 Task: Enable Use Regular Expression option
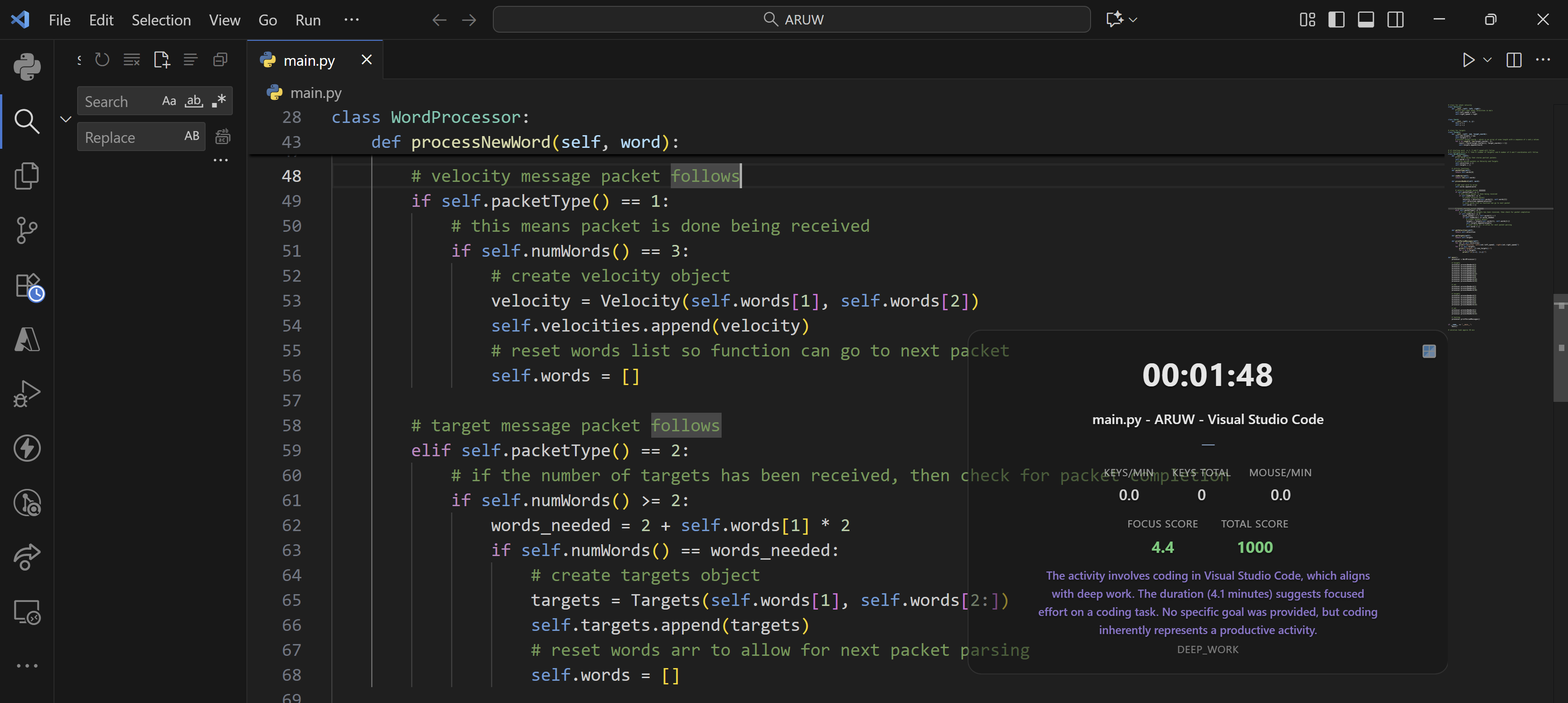[x=219, y=101]
